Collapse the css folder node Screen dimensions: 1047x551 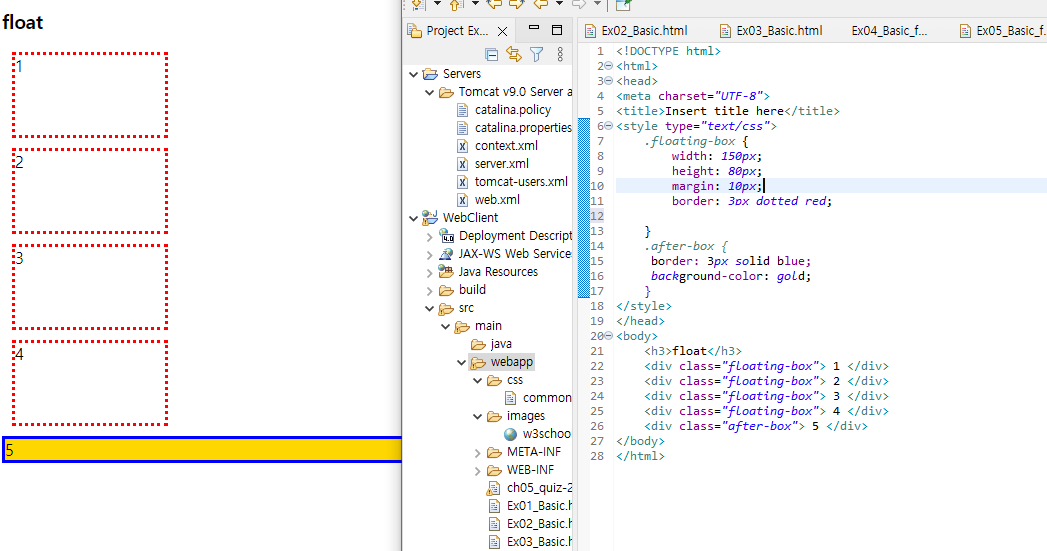point(477,381)
